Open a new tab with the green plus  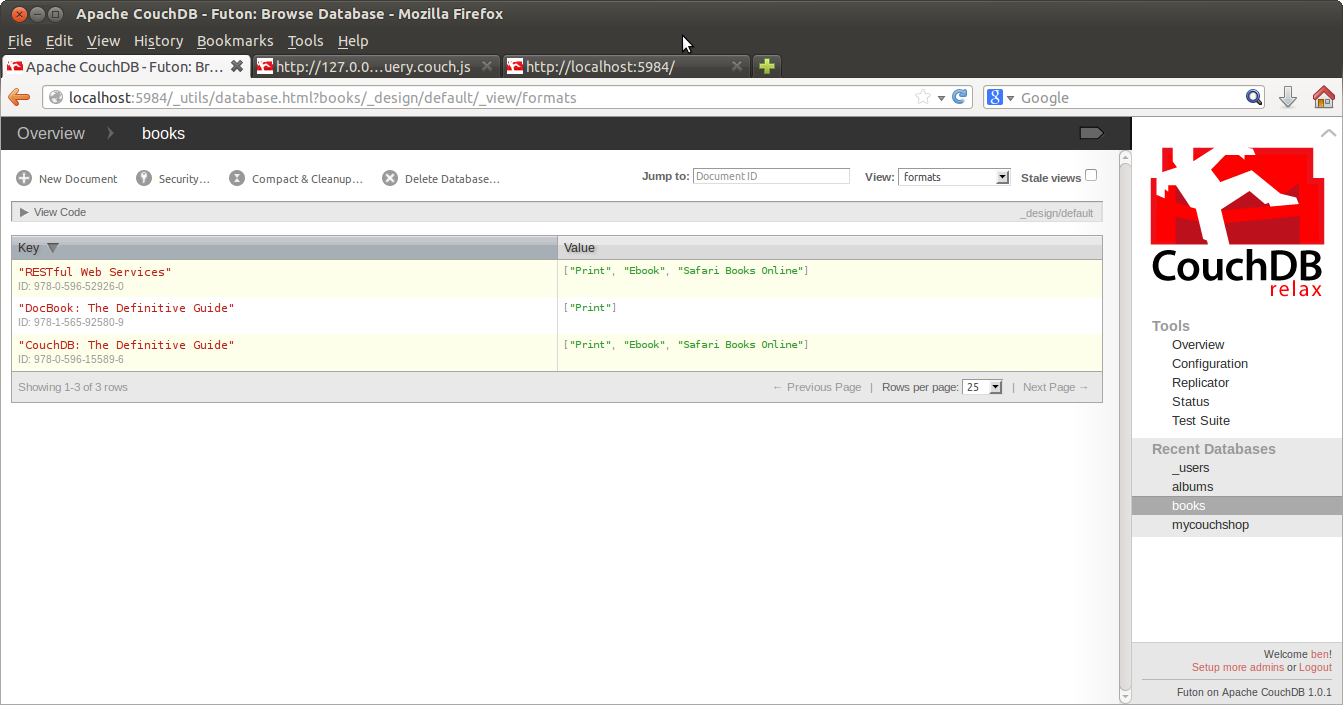(x=766, y=66)
